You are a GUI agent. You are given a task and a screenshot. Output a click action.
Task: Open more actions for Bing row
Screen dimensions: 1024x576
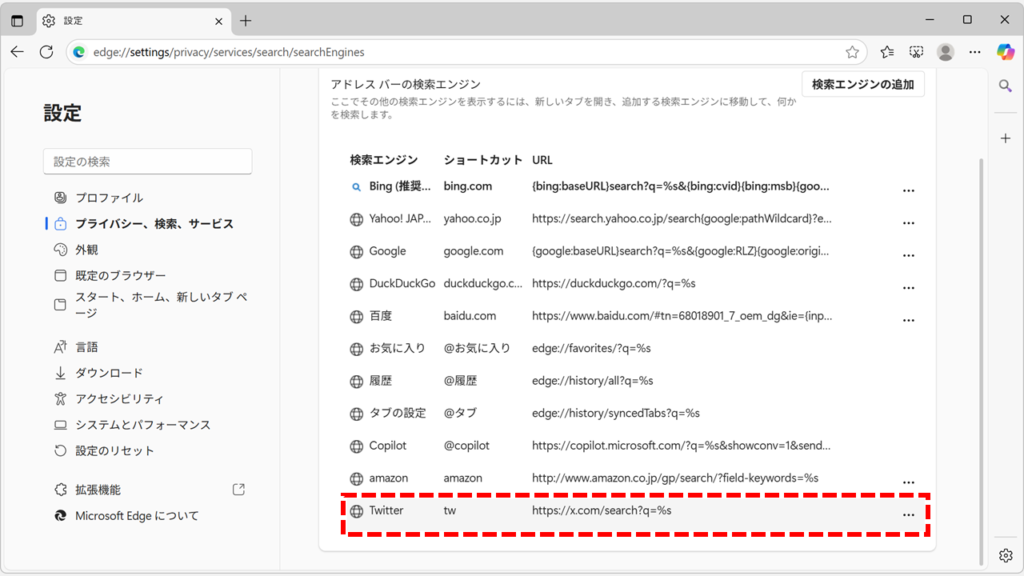point(908,191)
